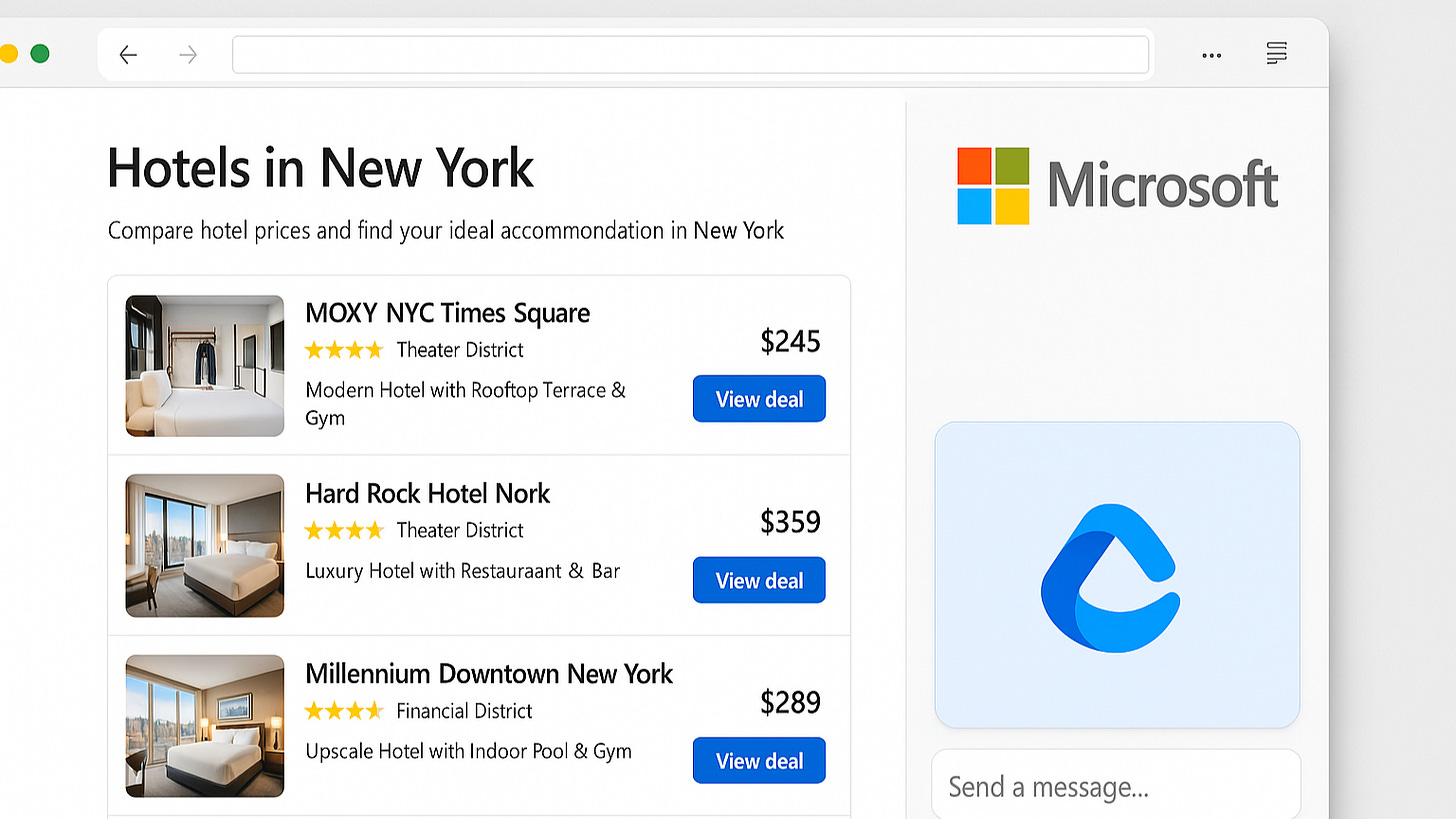The width and height of the screenshot is (1456, 819).
Task: Click the blue Copilot logo card
Action: coord(1117,575)
